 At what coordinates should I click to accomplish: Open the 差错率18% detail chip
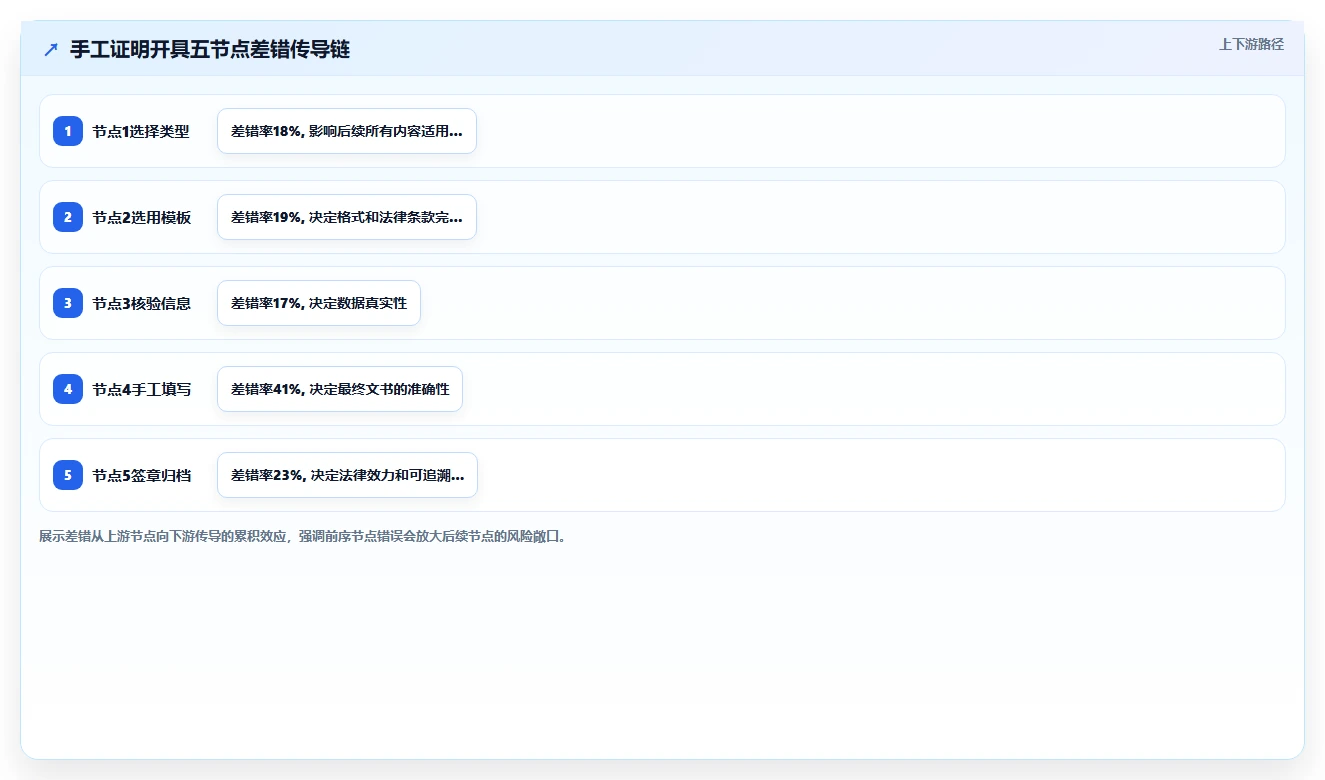347,131
